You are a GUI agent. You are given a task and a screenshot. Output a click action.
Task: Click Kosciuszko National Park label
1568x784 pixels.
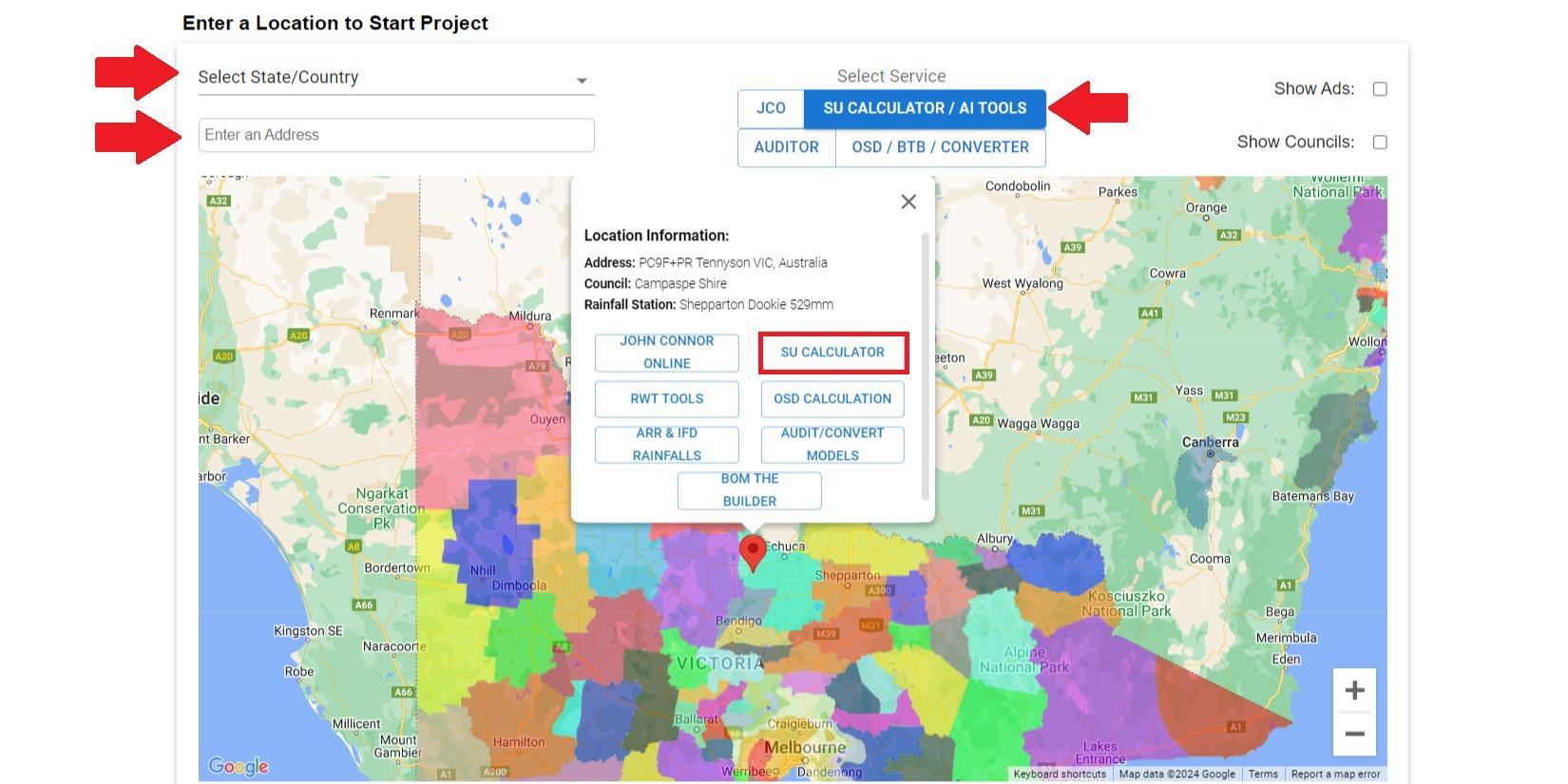(x=1126, y=603)
